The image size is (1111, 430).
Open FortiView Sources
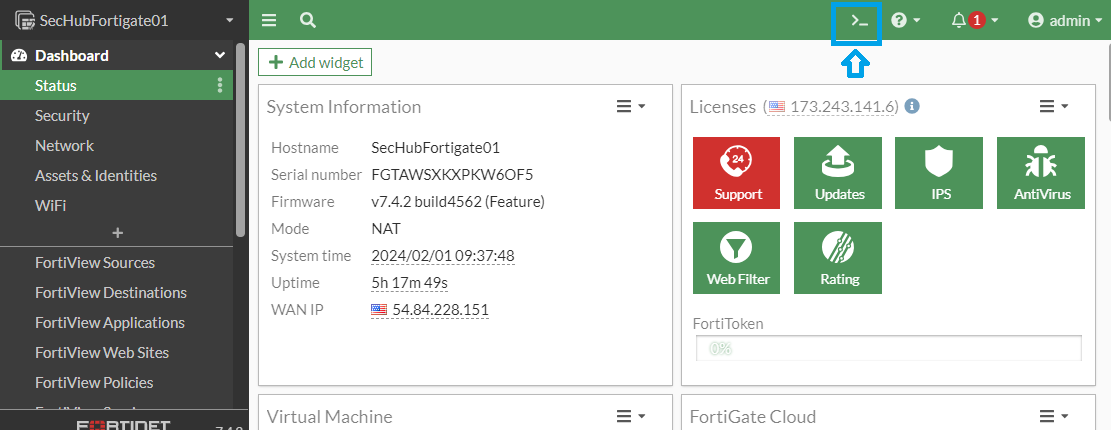(x=95, y=263)
